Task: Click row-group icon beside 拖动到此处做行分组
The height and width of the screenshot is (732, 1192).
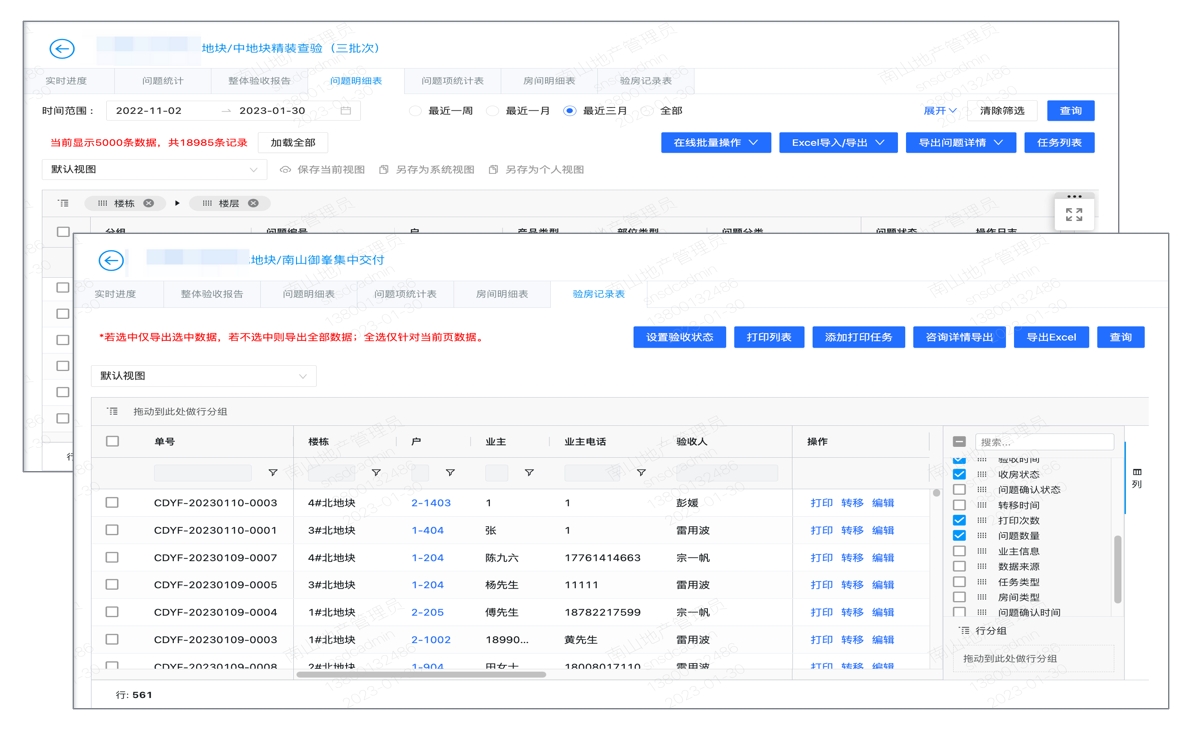Action: (x=113, y=411)
